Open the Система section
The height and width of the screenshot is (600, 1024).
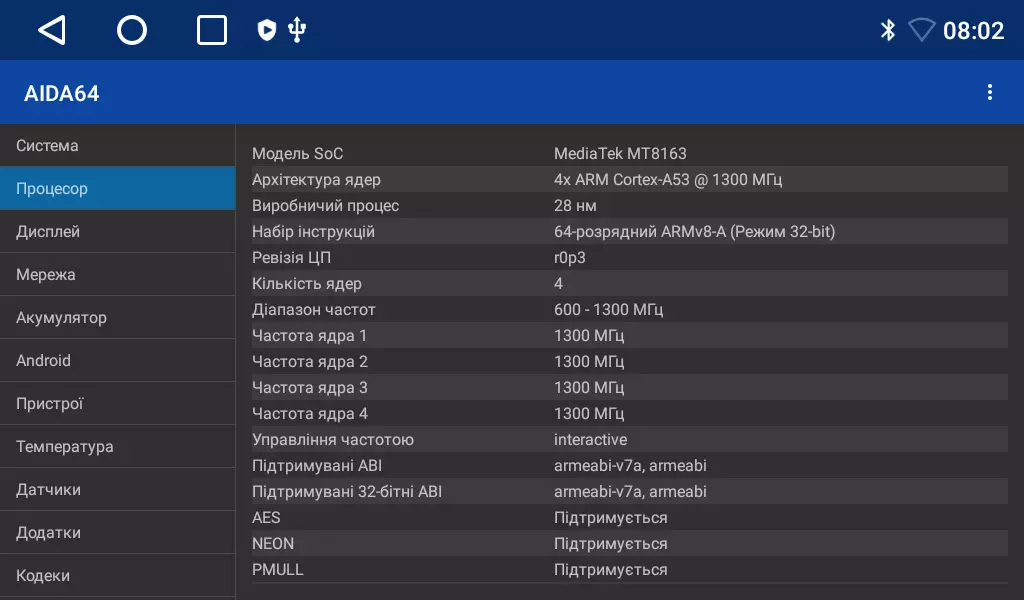click(x=117, y=146)
